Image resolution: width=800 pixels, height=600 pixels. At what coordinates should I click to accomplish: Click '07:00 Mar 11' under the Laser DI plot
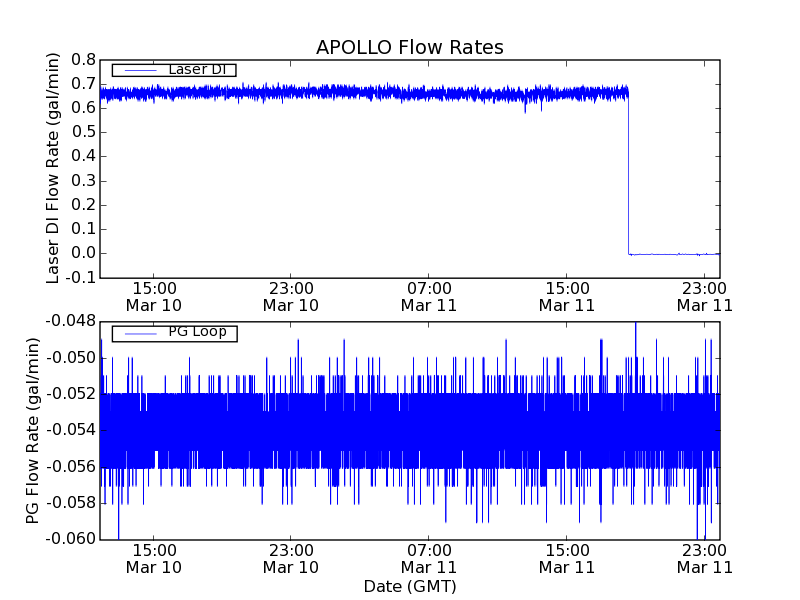(x=429, y=297)
